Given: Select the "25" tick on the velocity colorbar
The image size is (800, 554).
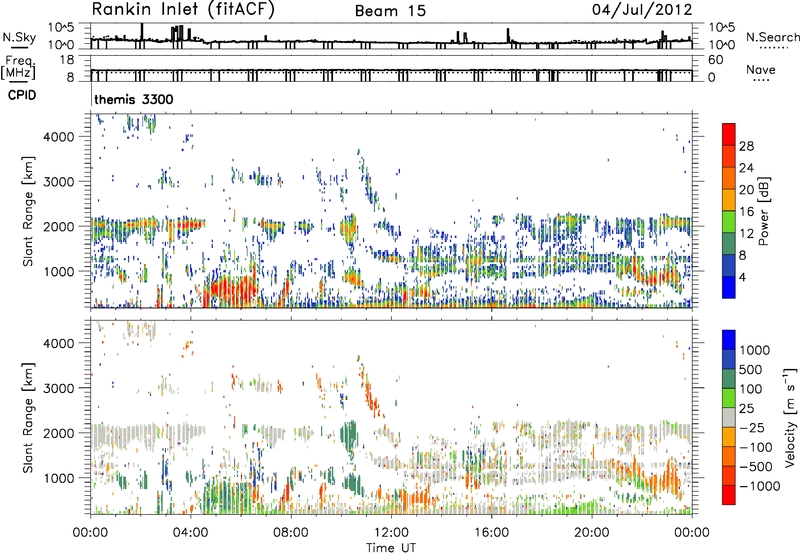Looking at the screenshot, I should pyautogui.click(x=746, y=408).
